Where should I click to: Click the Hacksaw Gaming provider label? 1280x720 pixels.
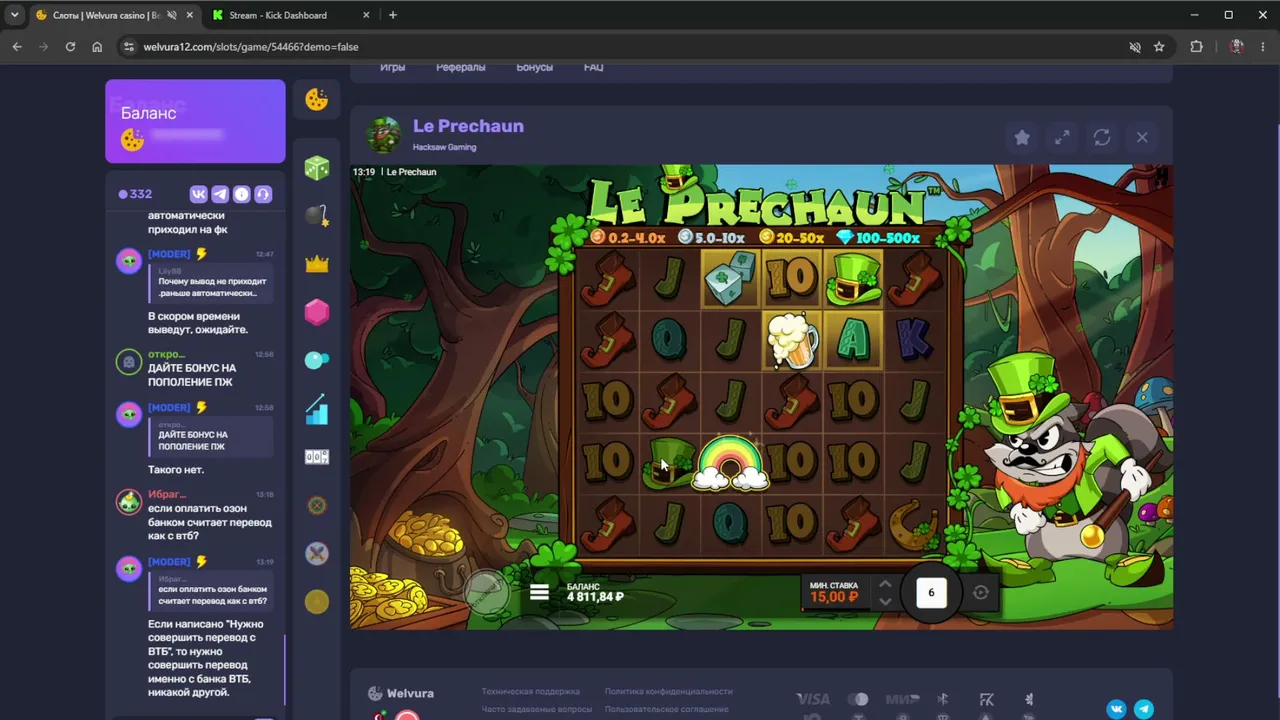444,147
